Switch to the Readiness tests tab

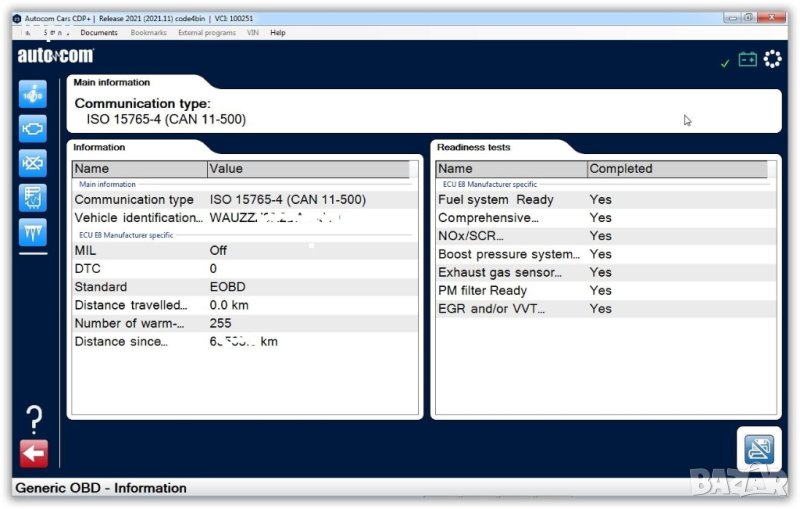point(474,147)
